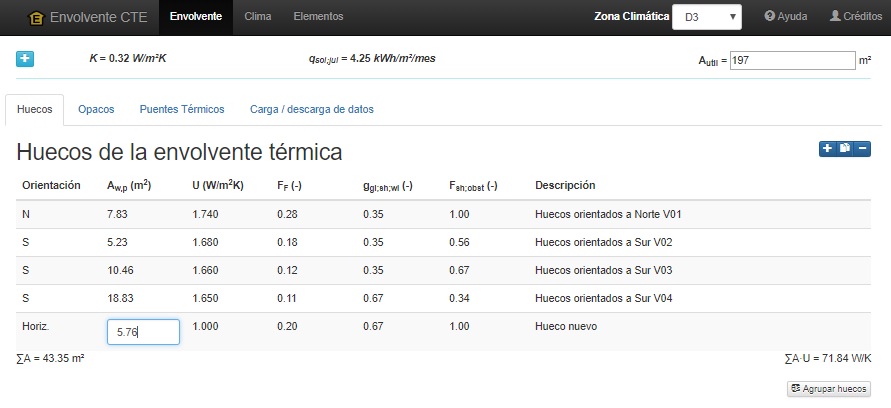Go to the Elementos navigation item
891x408 pixels.
318,16
